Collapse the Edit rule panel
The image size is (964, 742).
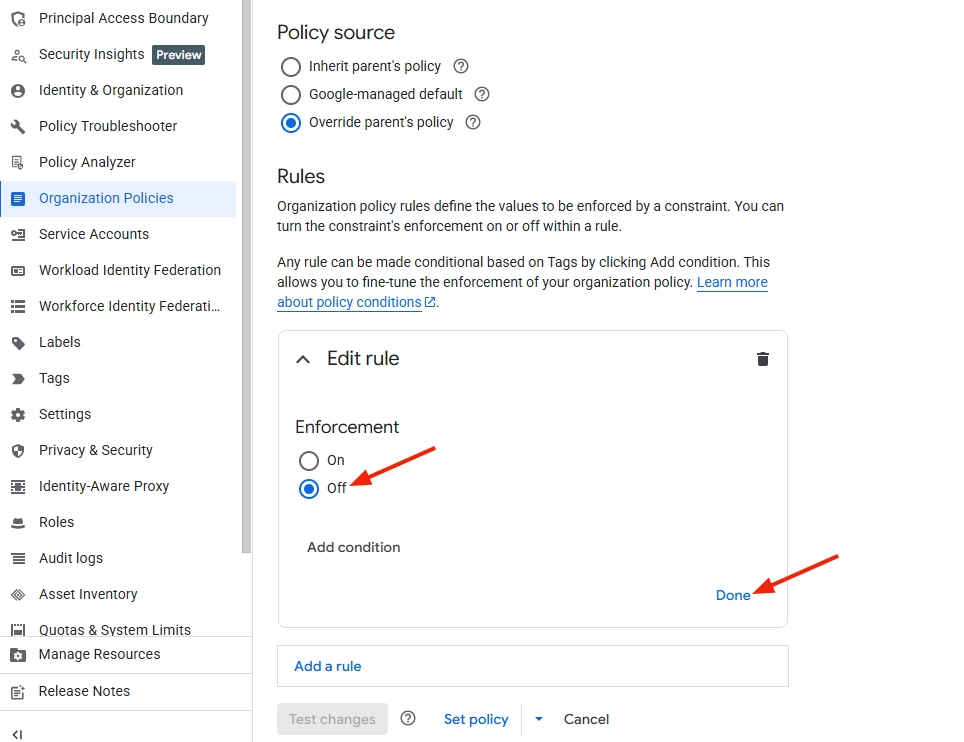(303, 360)
